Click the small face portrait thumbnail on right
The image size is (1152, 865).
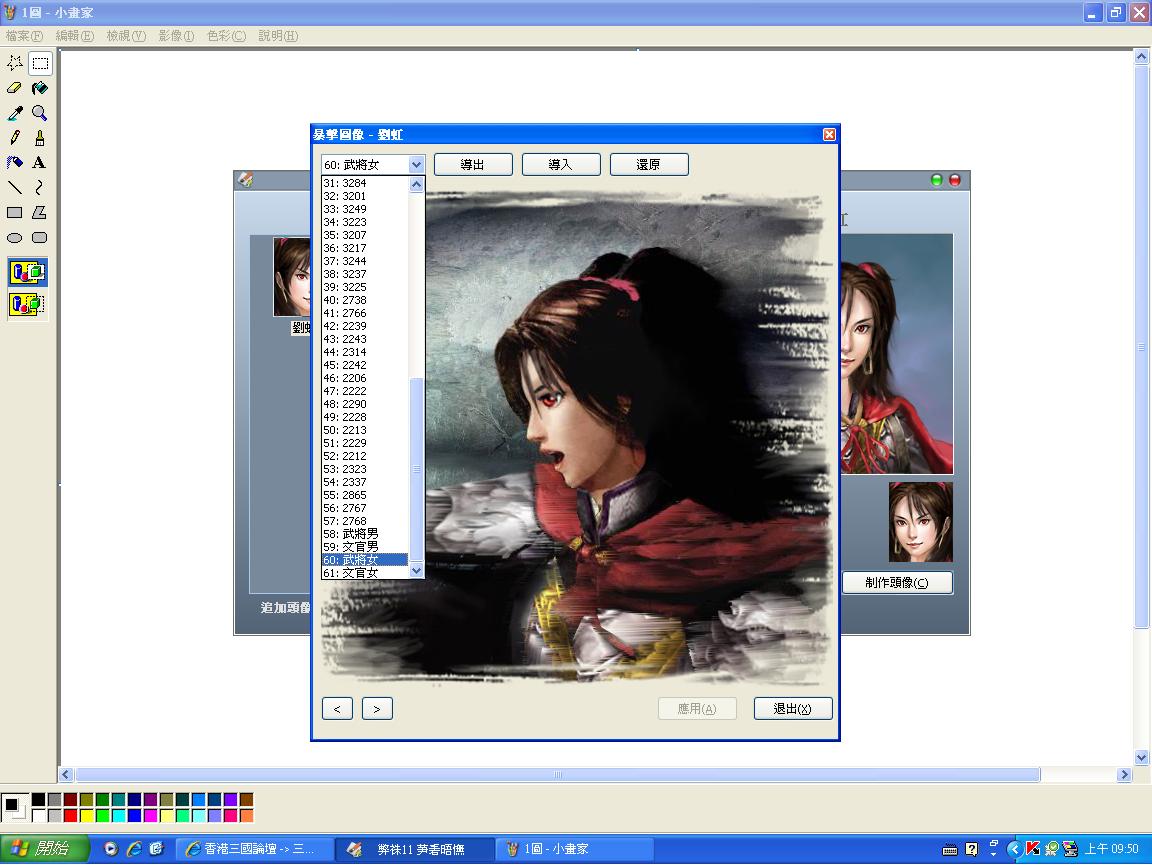[921, 522]
